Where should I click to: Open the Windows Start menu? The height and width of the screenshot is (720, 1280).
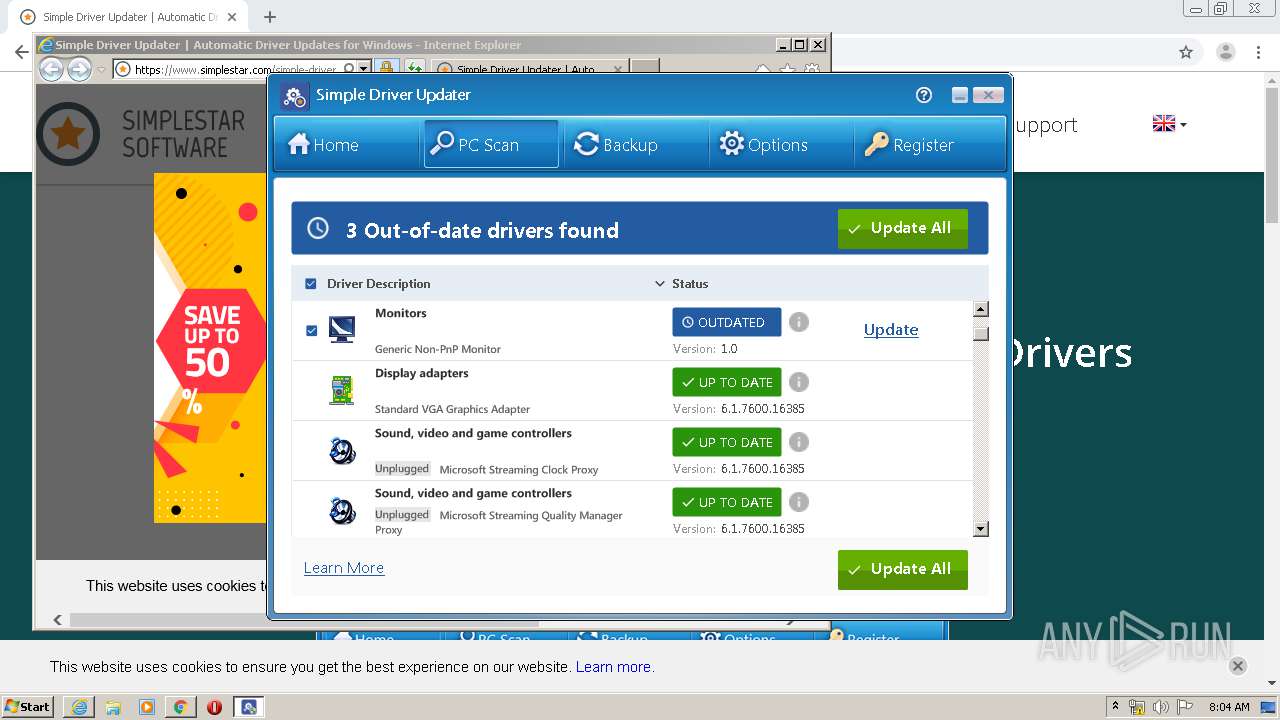(x=28, y=706)
